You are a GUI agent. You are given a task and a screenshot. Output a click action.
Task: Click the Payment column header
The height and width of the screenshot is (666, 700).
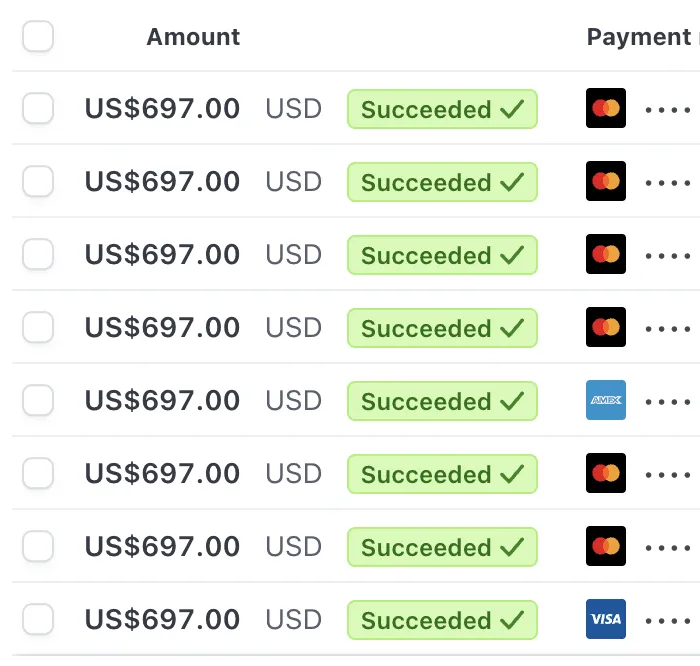pos(638,37)
